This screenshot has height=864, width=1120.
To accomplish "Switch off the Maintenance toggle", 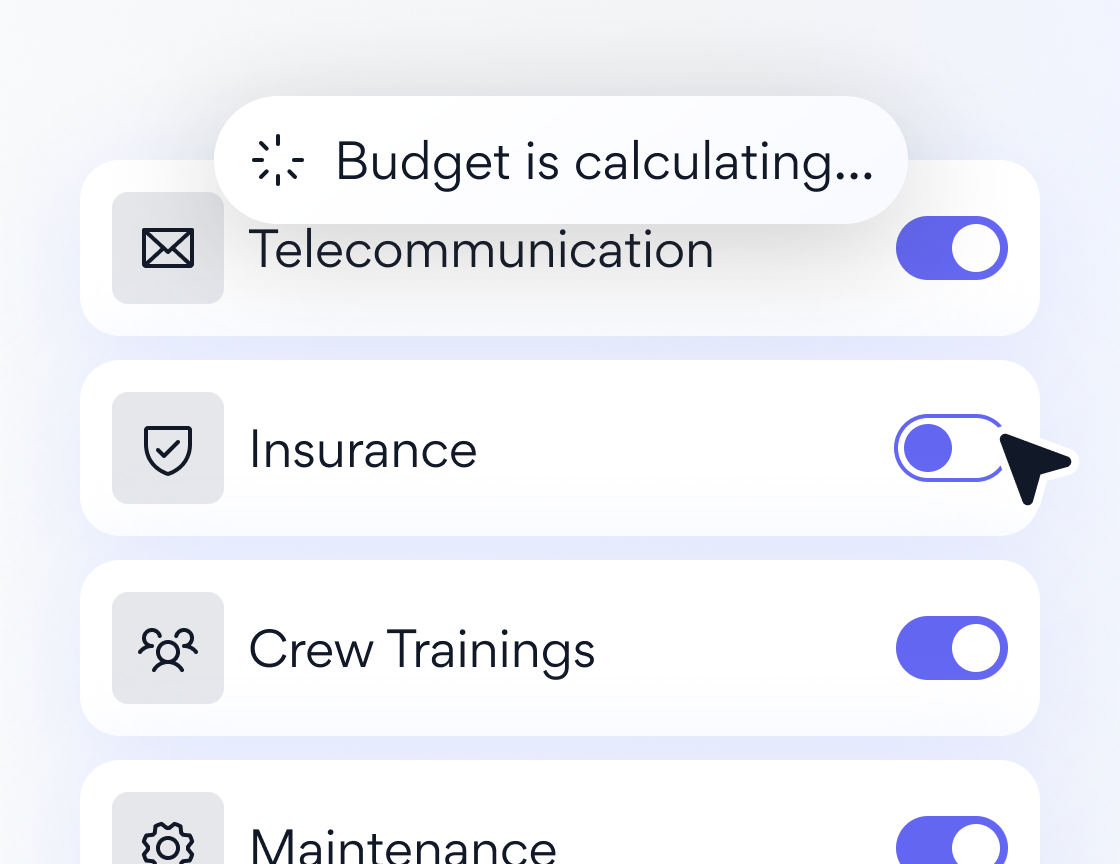I will pos(951,842).
